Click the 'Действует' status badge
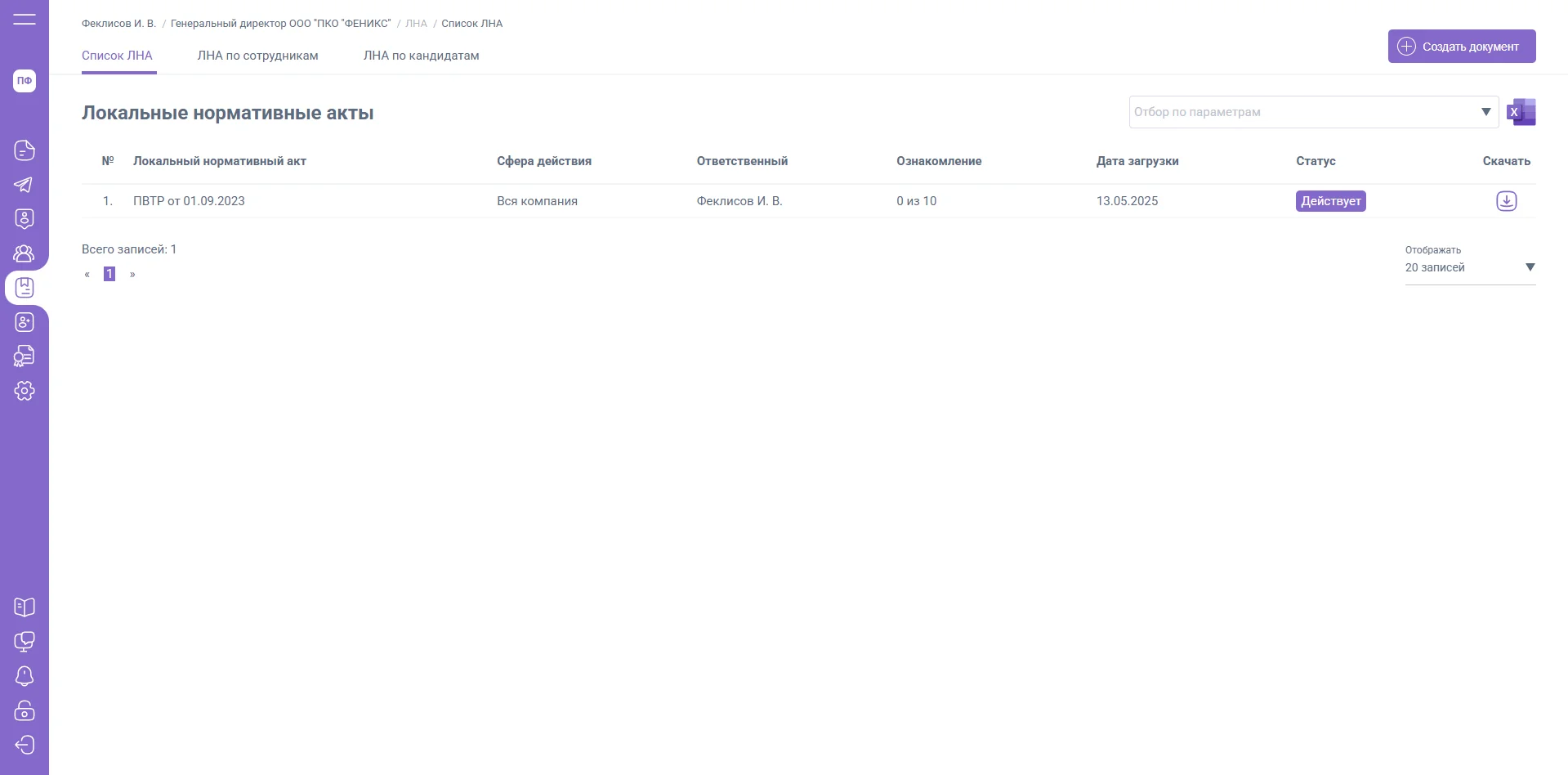1568x775 pixels. pyautogui.click(x=1330, y=201)
